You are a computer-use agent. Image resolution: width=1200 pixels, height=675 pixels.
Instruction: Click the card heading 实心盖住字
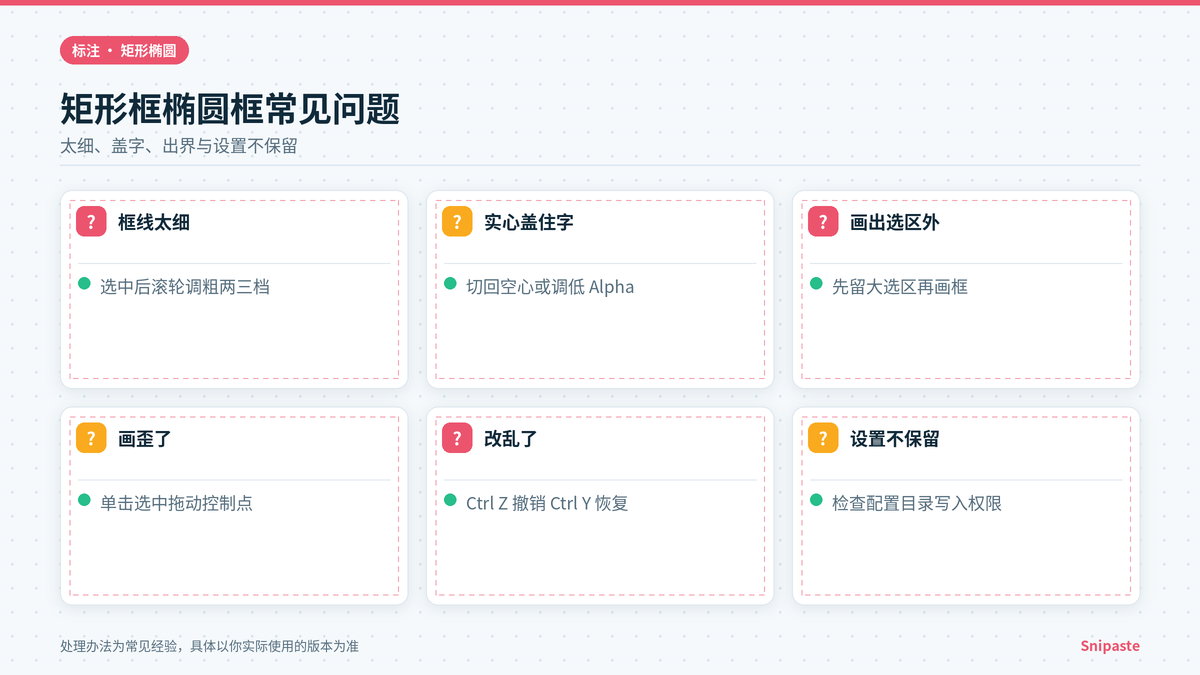[x=529, y=222]
